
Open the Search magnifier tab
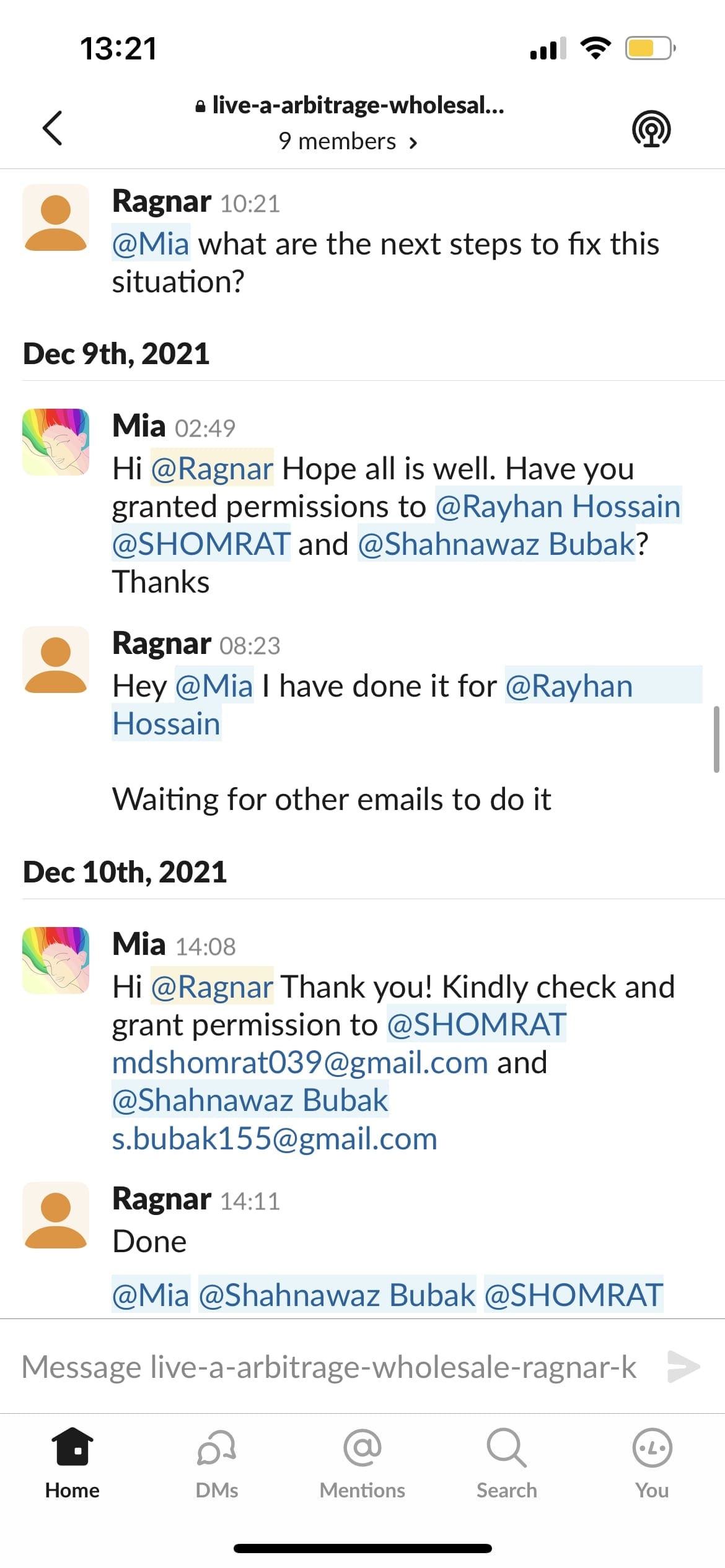point(506,1447)
